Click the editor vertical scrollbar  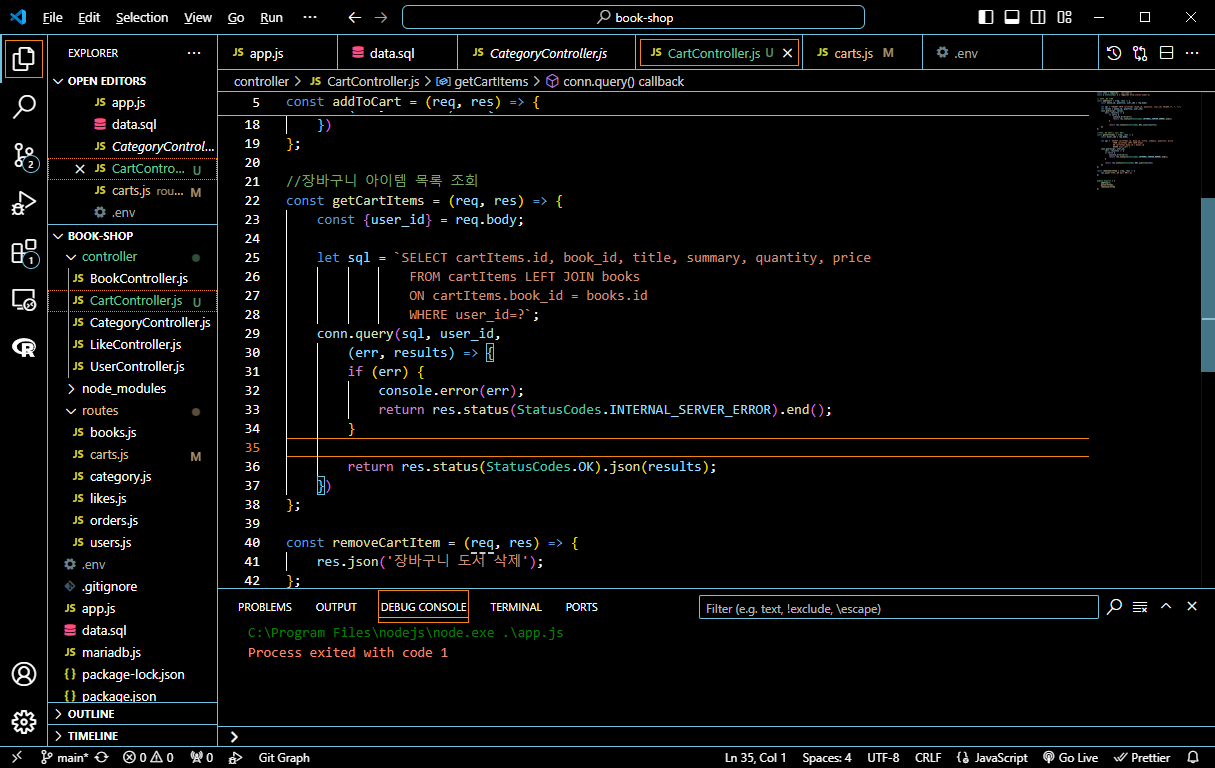click(1208, 285)
